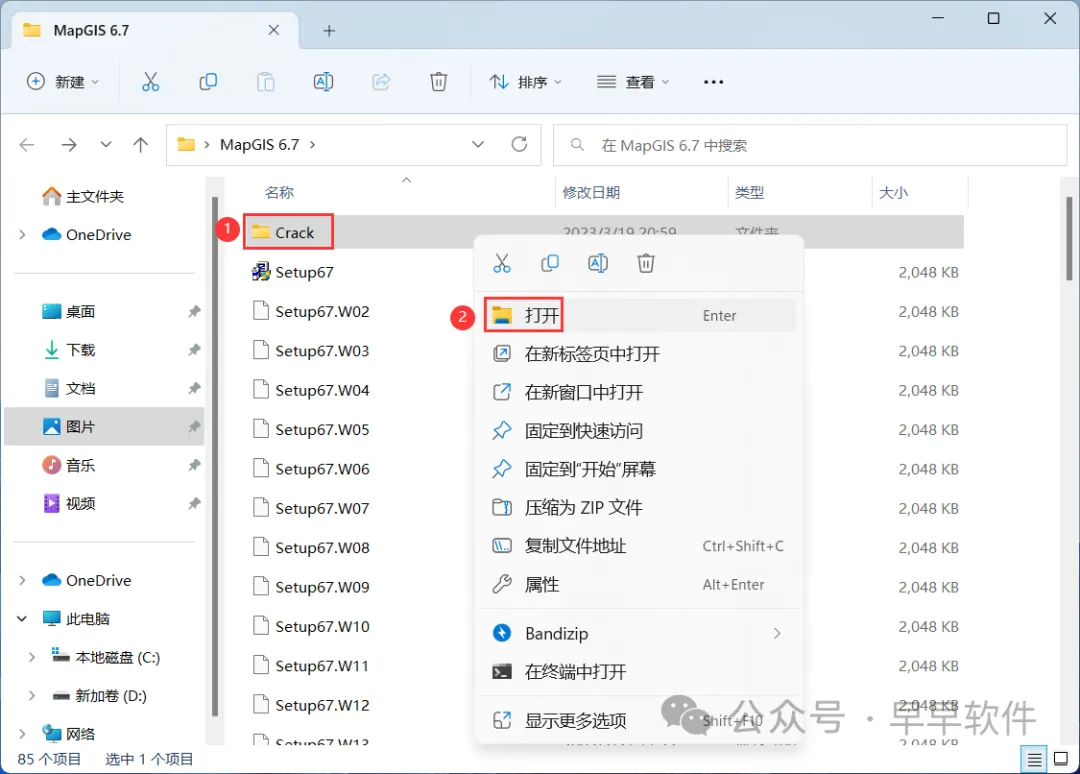Click the context menu Delete icon
Image resolution: width=1080 pixels, height=774 pixels.
[645, 263]
